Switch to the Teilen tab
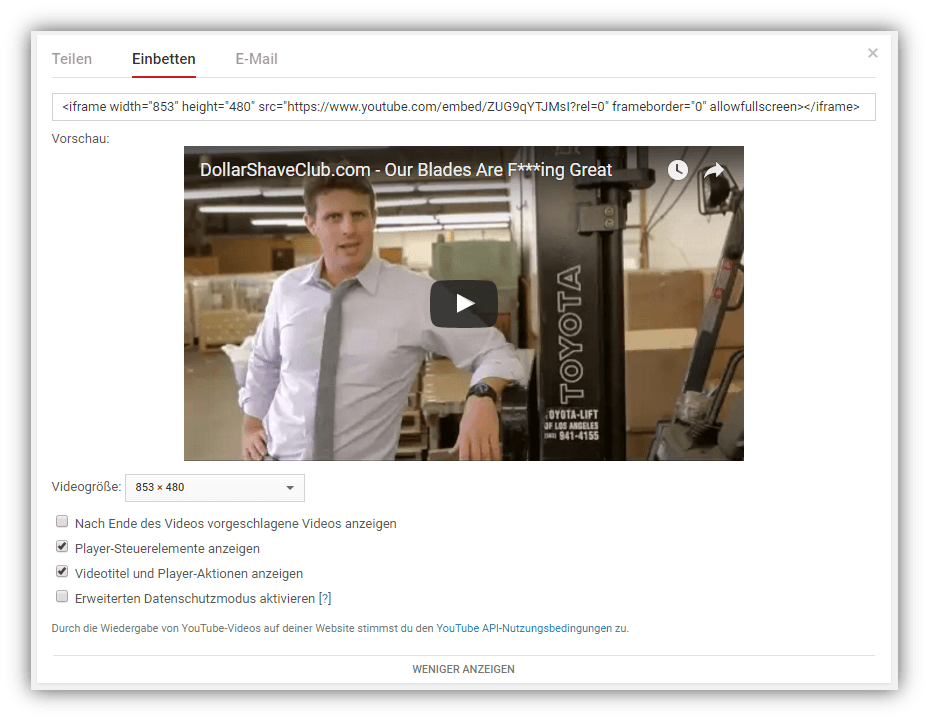 [x=71, y=59]
